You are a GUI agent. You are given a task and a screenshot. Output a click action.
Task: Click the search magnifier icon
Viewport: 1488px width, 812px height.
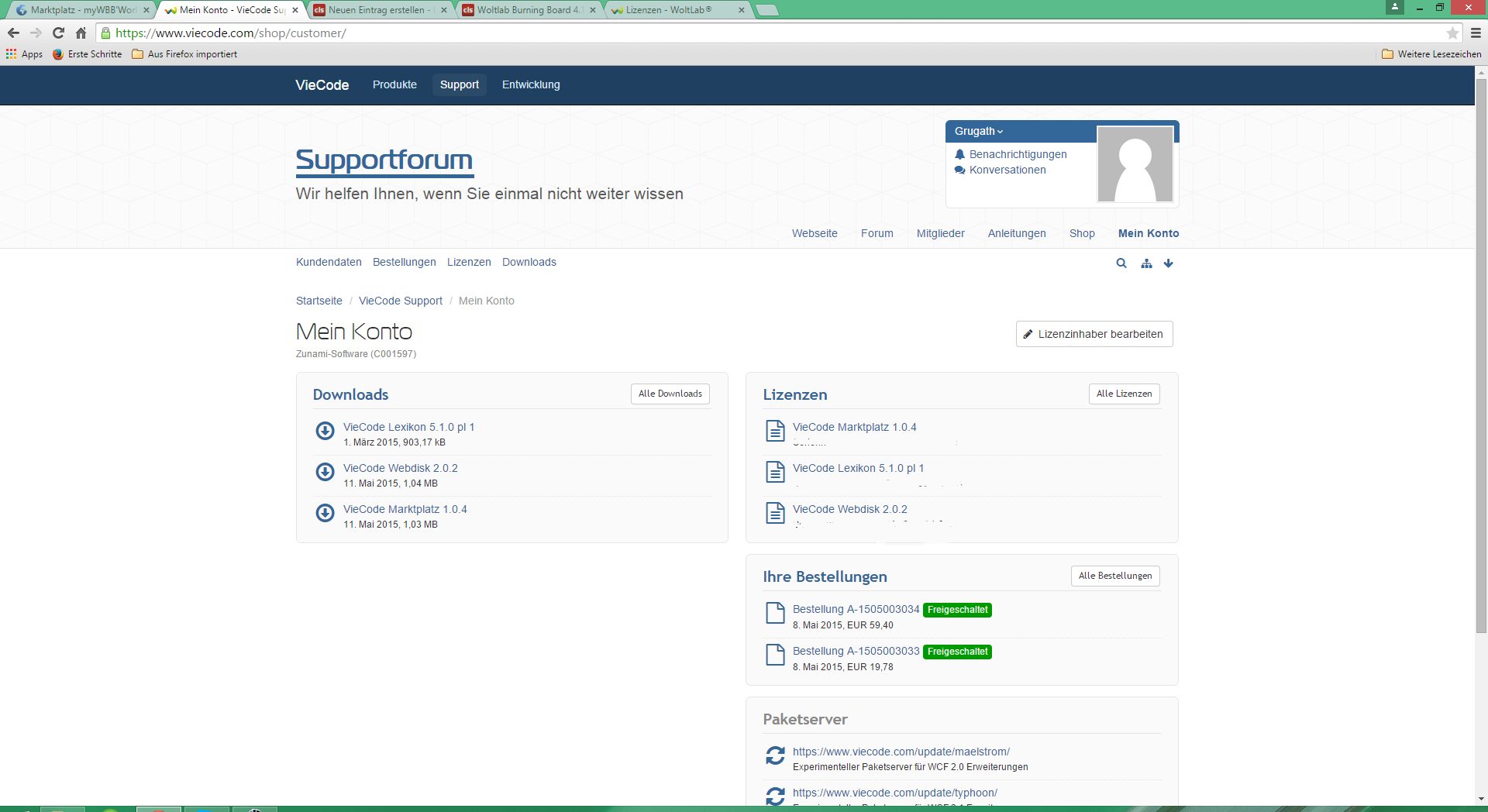tap(1121, 263)
